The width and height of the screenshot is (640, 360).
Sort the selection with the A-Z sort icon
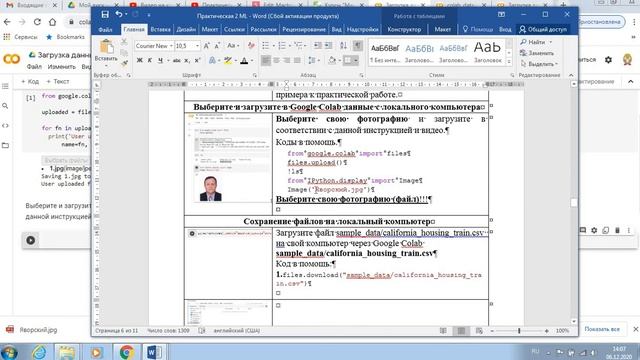(343, 46)
